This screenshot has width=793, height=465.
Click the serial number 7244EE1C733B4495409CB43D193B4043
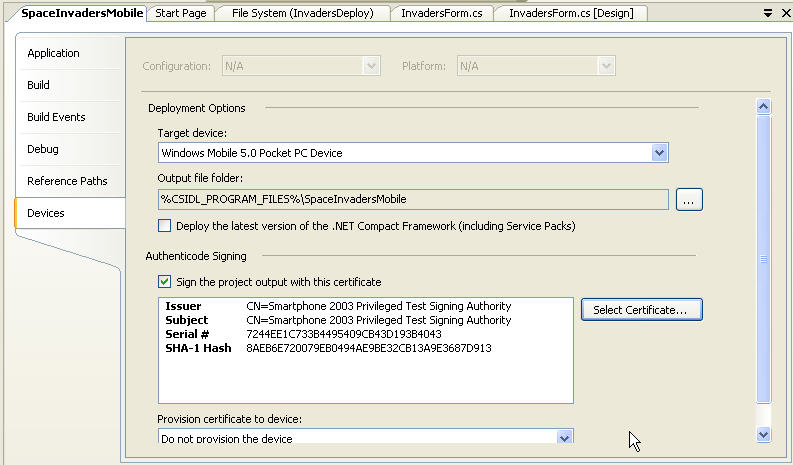tap(344, 334)
